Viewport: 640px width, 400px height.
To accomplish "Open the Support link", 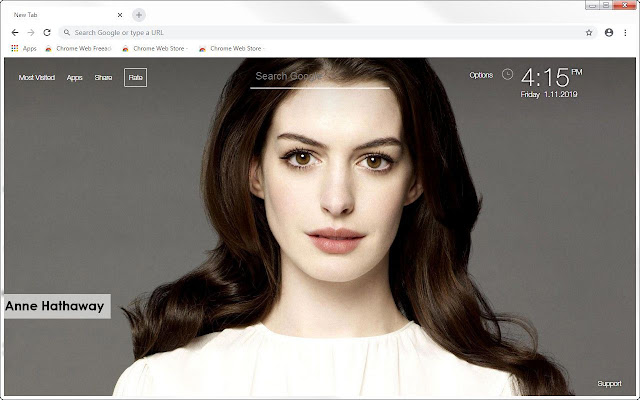I will coord(609,384).
